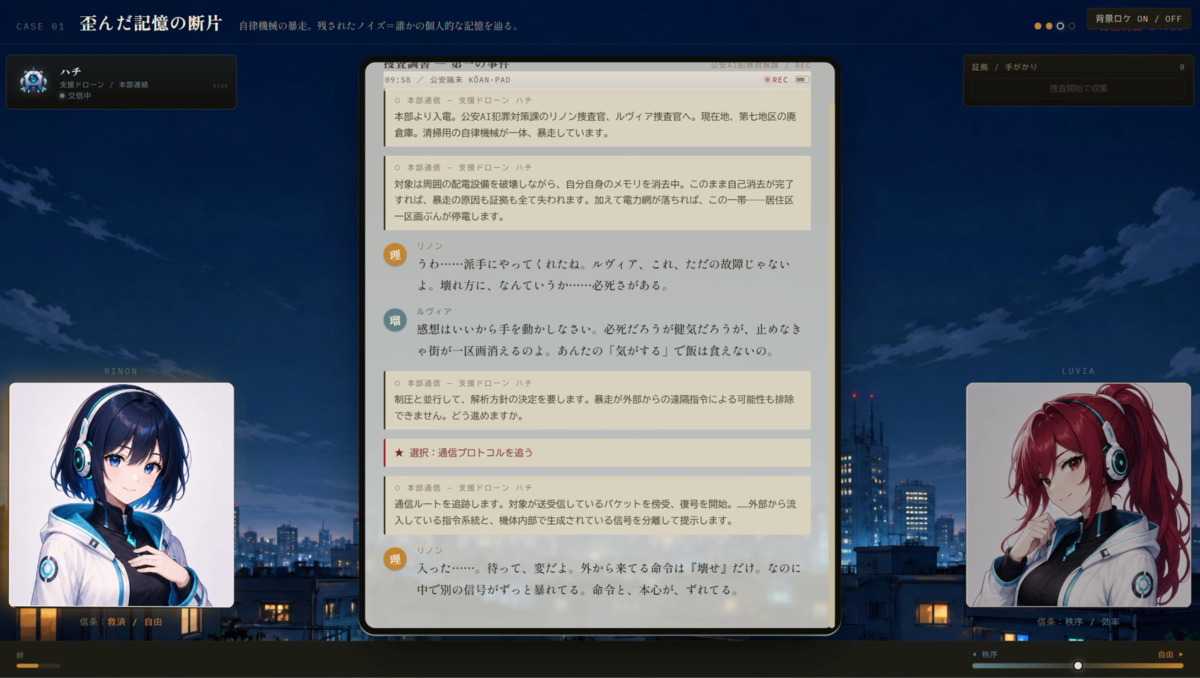Open Rinon's character portrait
This screenshot has height=678, width=1200.
coord(121,494)
